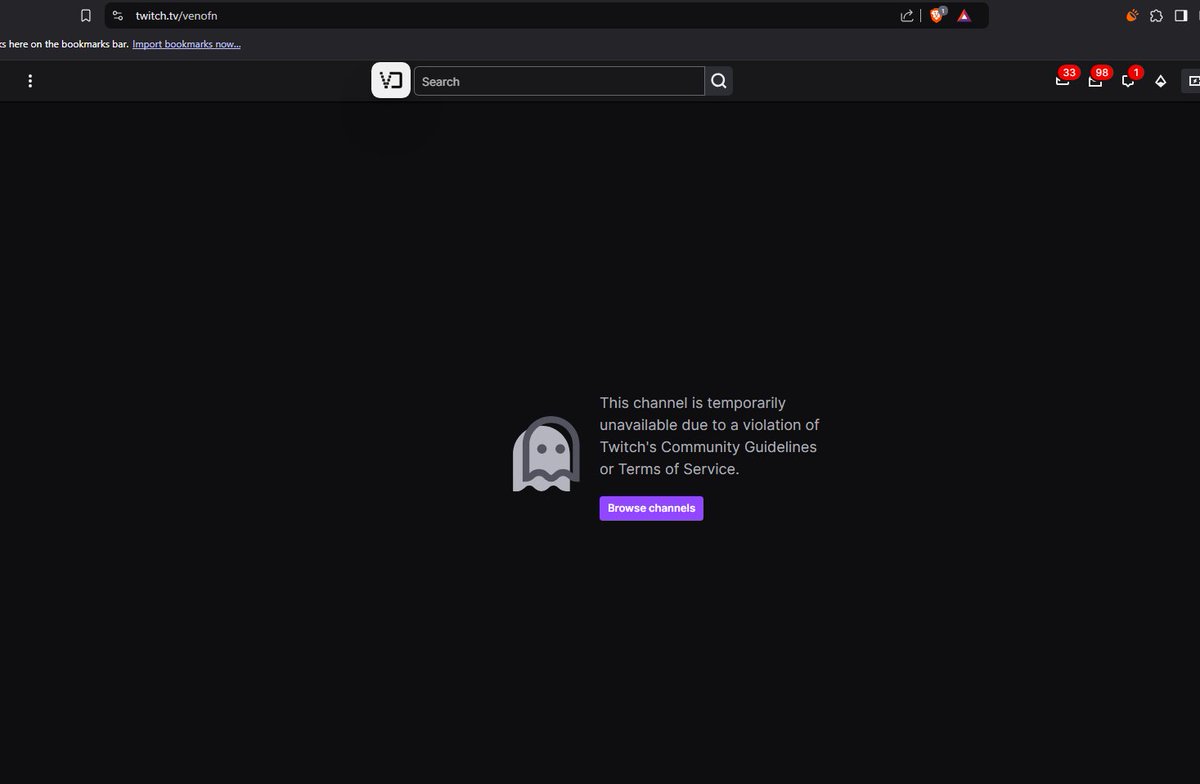Open site information icon beside URL

click(117, 16)
